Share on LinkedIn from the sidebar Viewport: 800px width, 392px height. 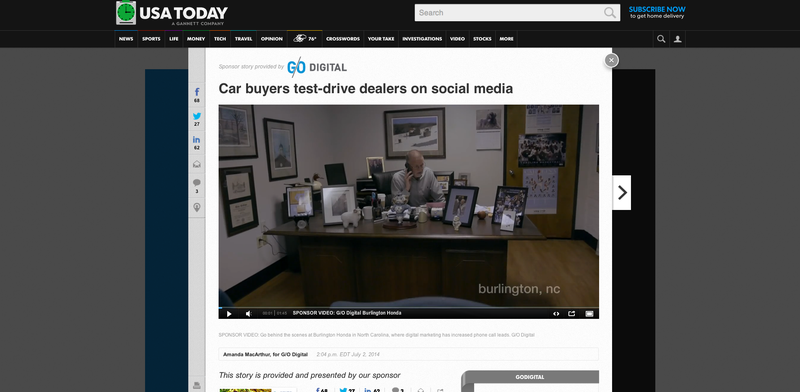tap(197, 142)
